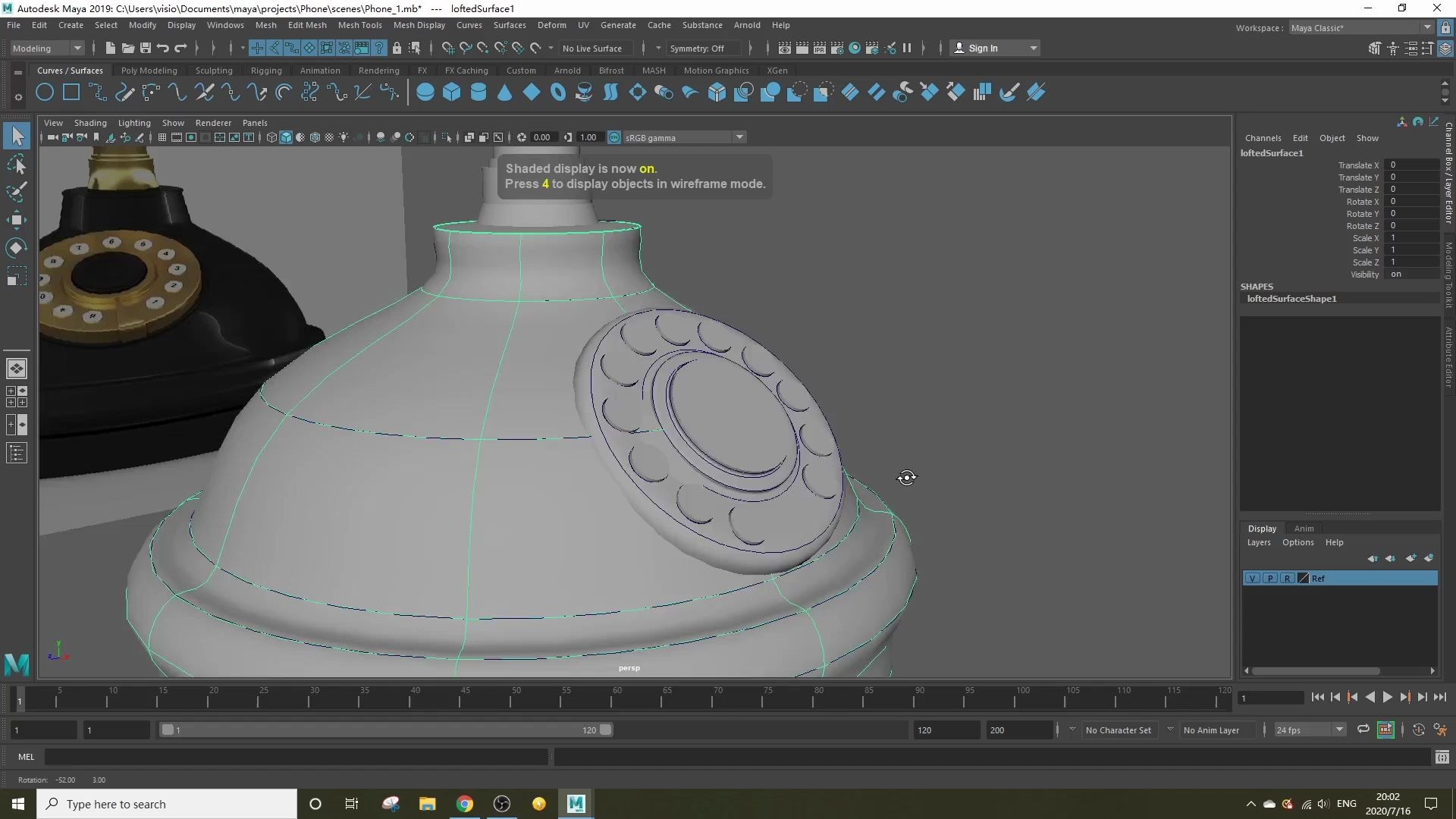Select the Pencil Curve tool
Image resolution: width=1456 pixels, height=819 pixels.
(x=124, y=93)
